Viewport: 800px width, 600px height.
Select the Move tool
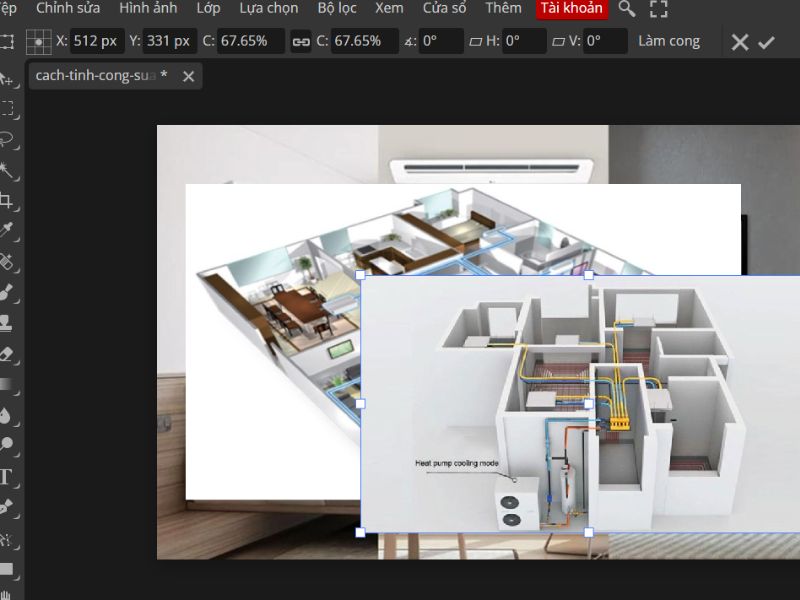point(6,78)
